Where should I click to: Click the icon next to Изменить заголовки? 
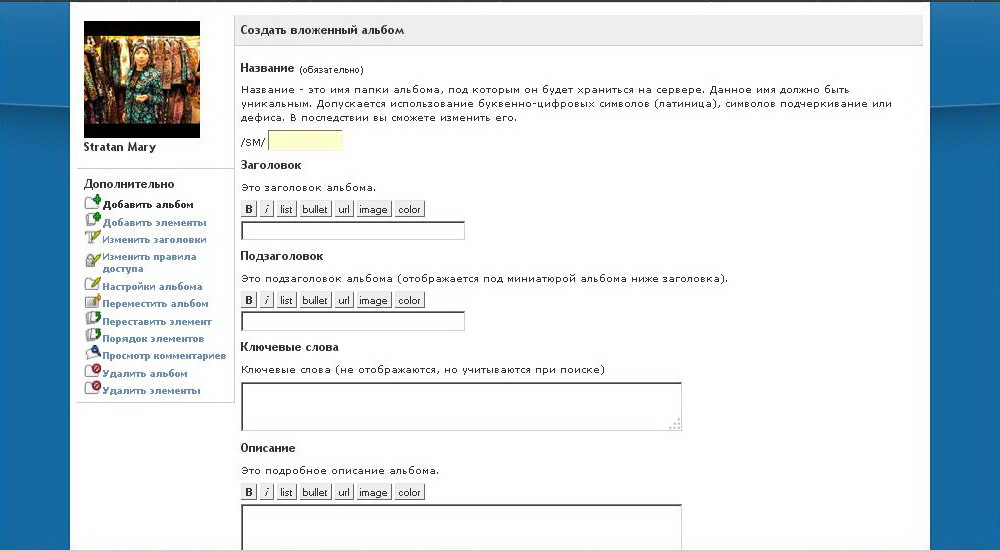pos(93,238)
